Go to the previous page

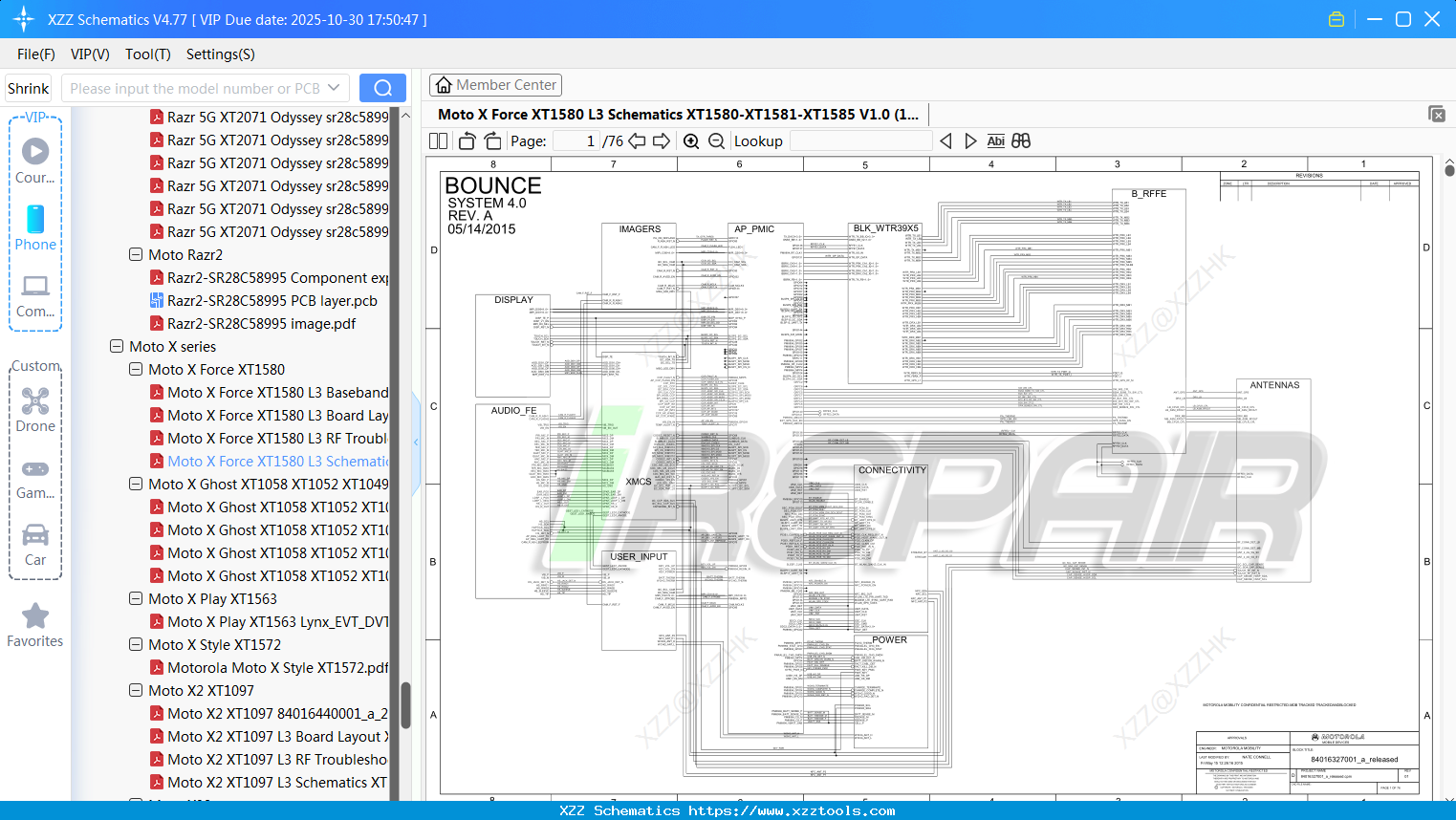(636, 140)
